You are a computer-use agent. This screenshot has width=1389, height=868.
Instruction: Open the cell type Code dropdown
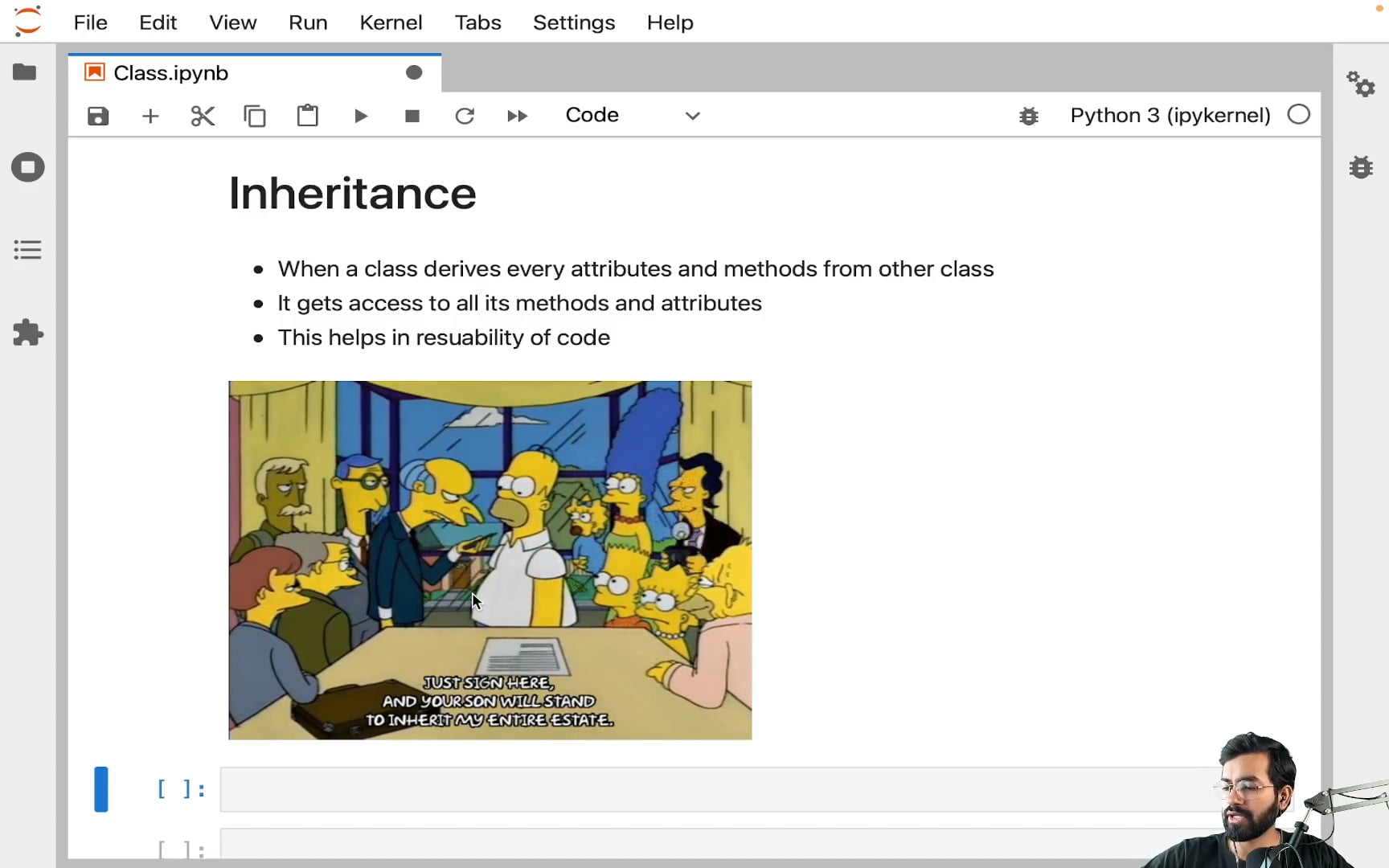[x=633, y=115]
